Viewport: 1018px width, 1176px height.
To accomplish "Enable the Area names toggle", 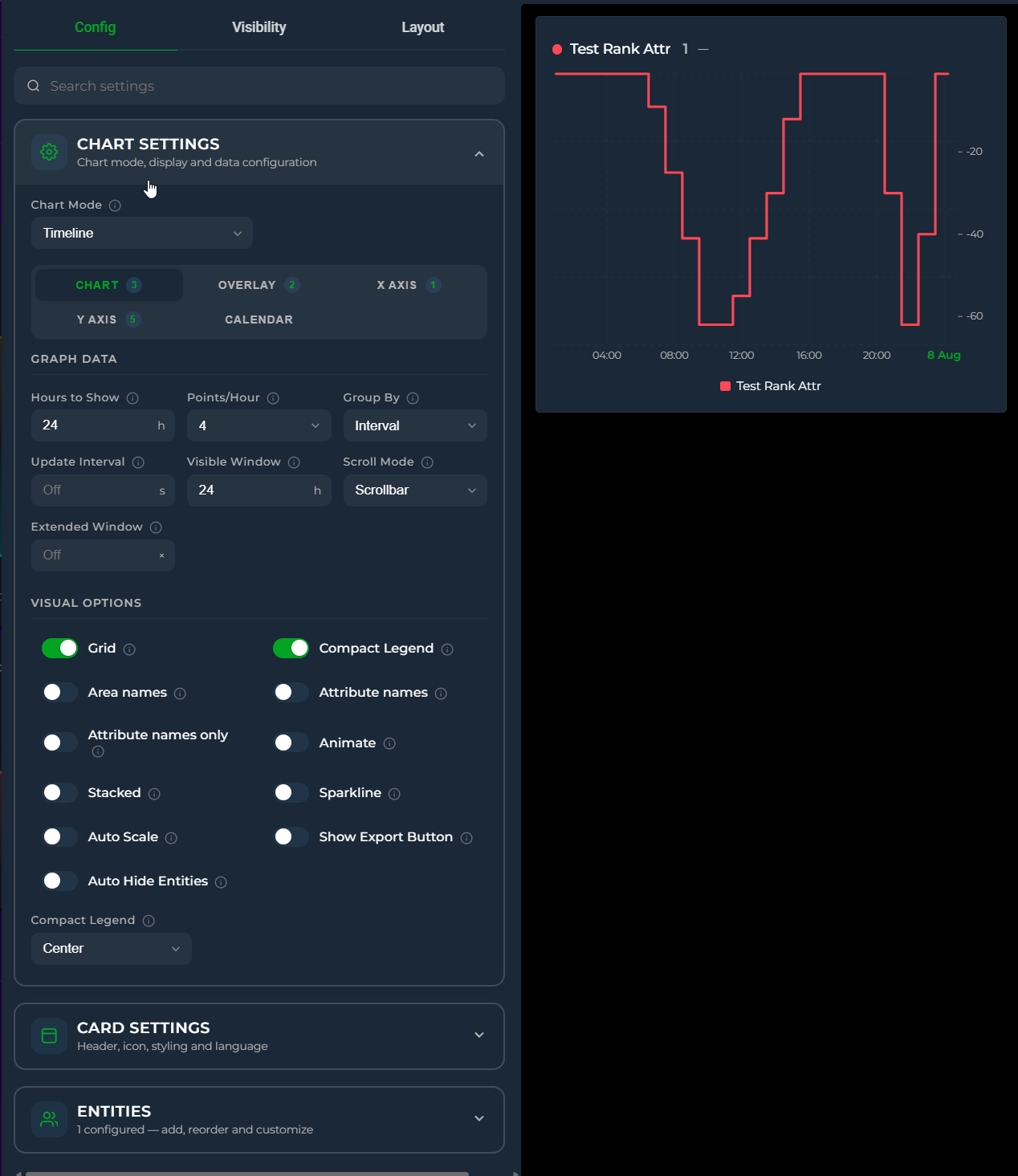I will [x=59, y=692].
